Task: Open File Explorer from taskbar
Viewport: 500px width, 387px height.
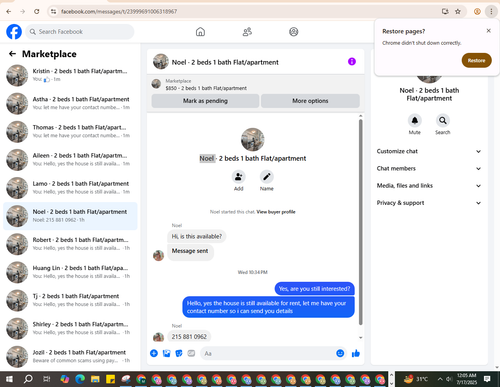Action: pos(95,379)
